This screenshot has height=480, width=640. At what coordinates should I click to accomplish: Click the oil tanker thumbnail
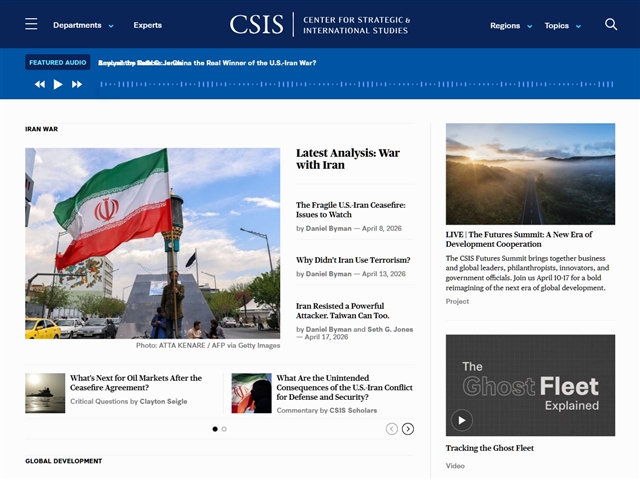pos(45,393)
